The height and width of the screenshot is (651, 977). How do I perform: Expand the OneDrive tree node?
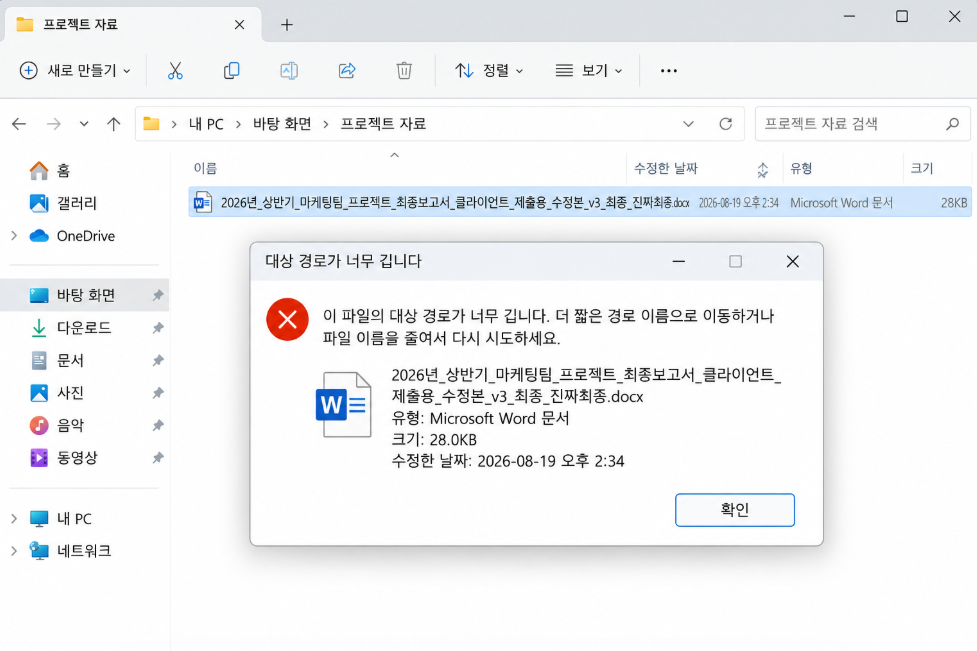(14, 236)
